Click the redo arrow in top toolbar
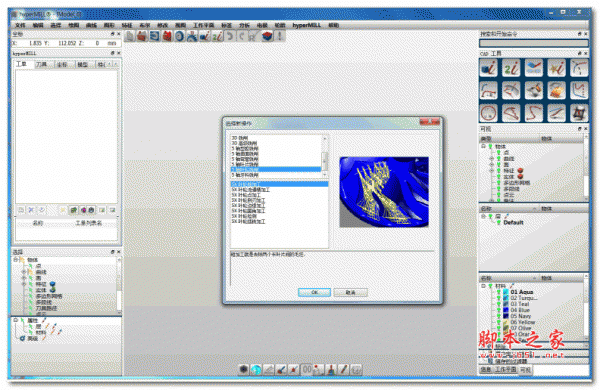The height and width of the screenshot is (390, 600). (x=241, y=36)
